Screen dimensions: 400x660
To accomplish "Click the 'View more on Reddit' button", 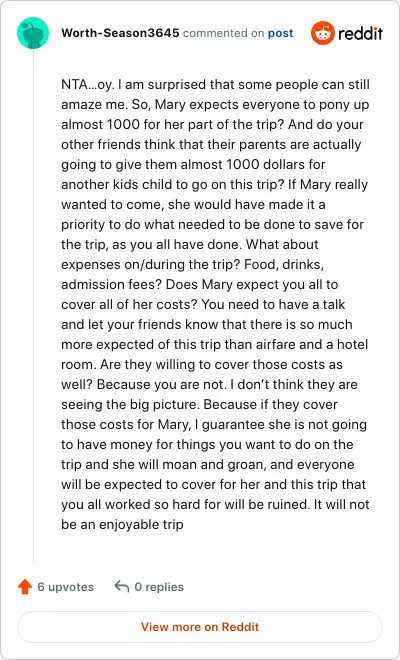I will [x=200, y=627].
